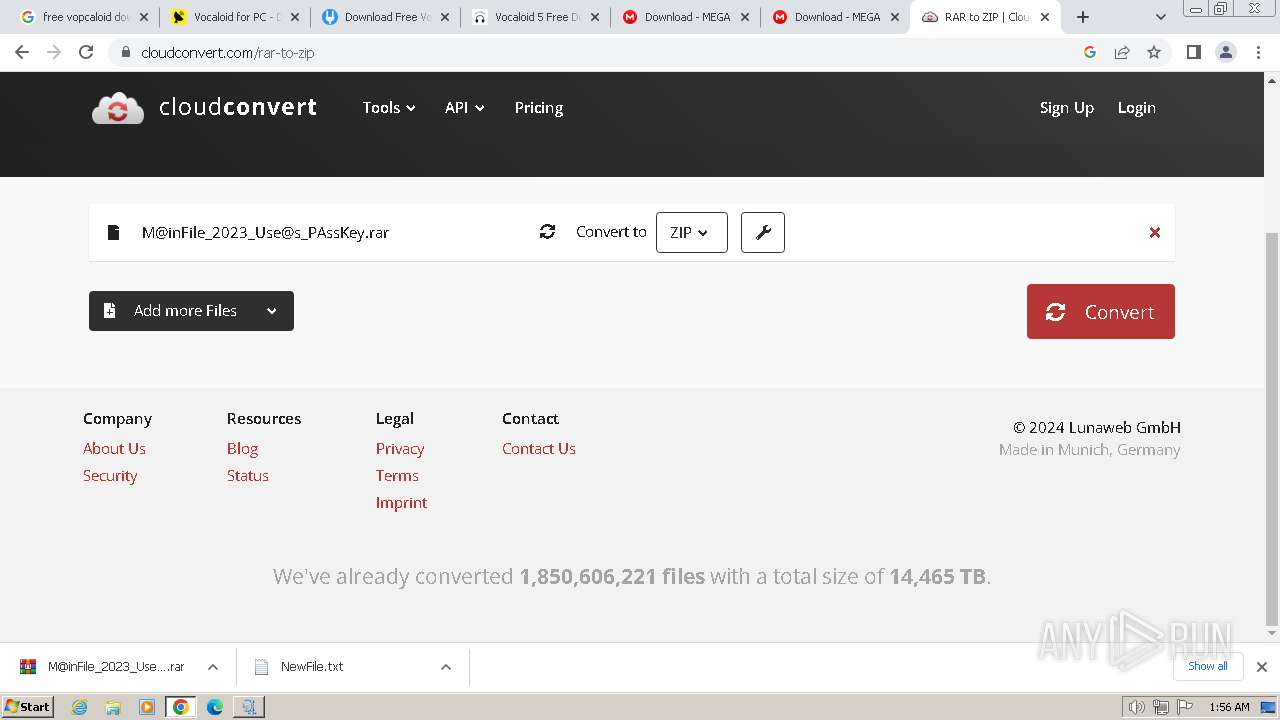This screenshot has height=720, width=1280.
Task: Click Sign Up
Action: 1067,107
